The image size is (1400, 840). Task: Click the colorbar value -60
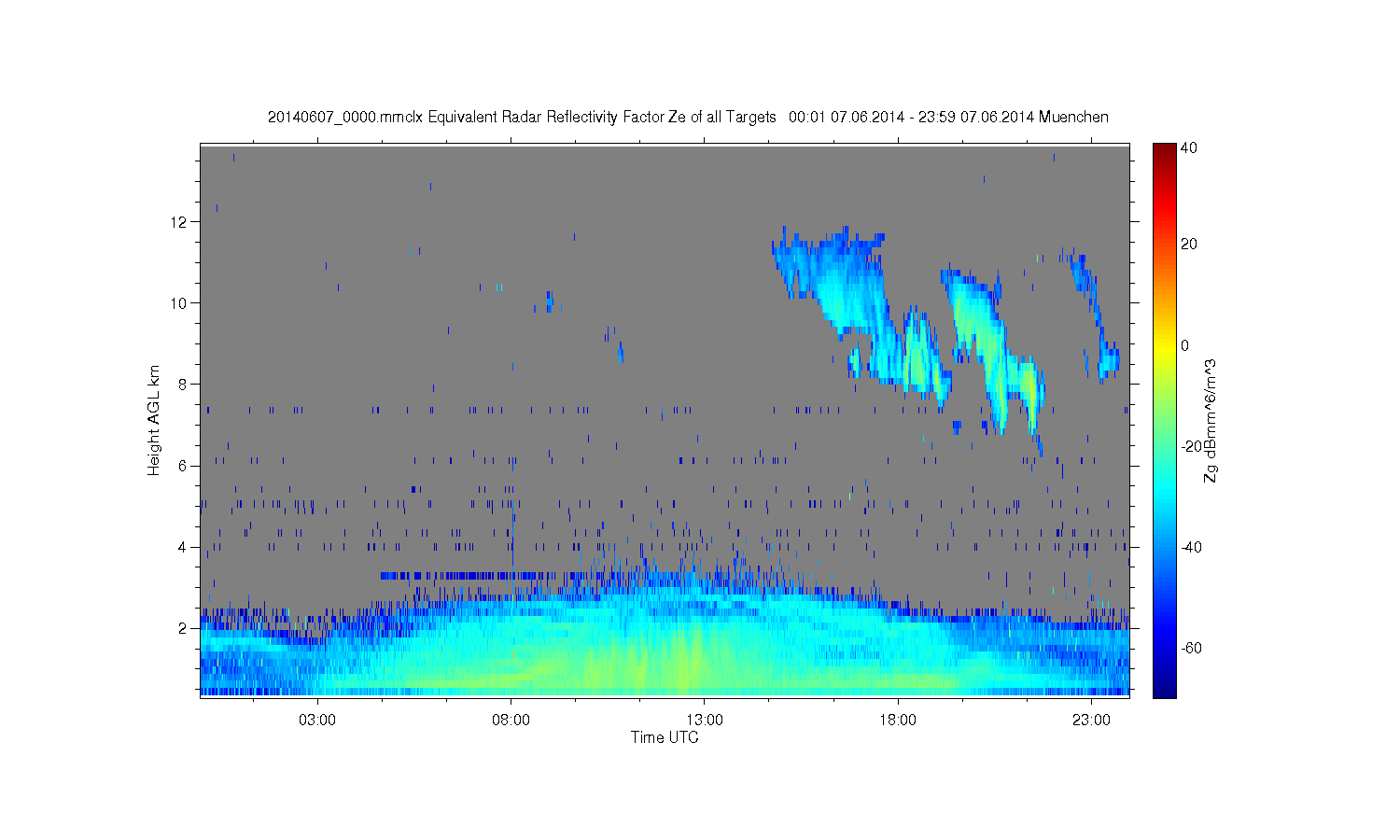1191,648
